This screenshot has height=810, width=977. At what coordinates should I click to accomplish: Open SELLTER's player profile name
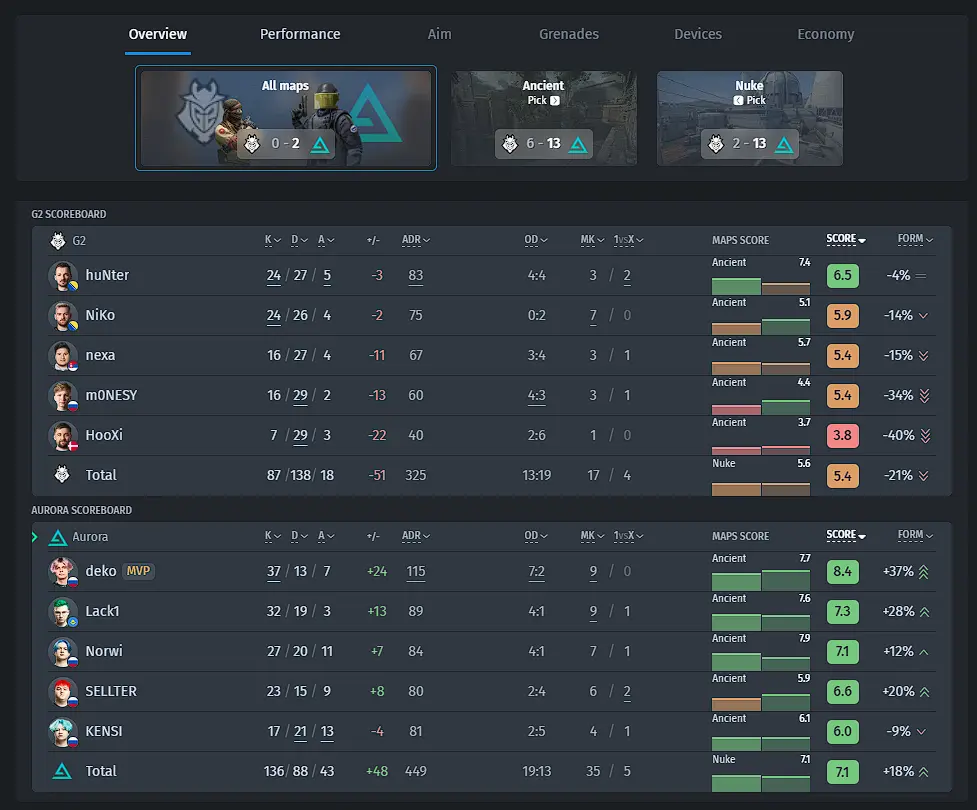[x=111, y=692]
